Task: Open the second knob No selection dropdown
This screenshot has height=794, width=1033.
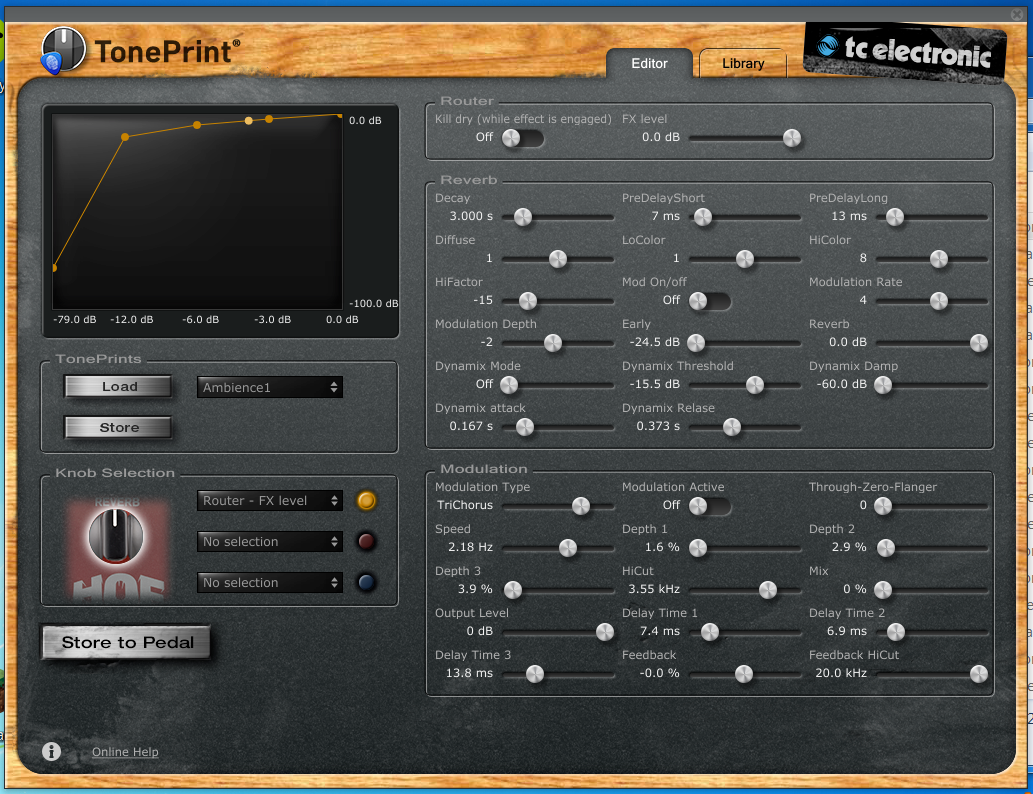Action: point(270,542)
